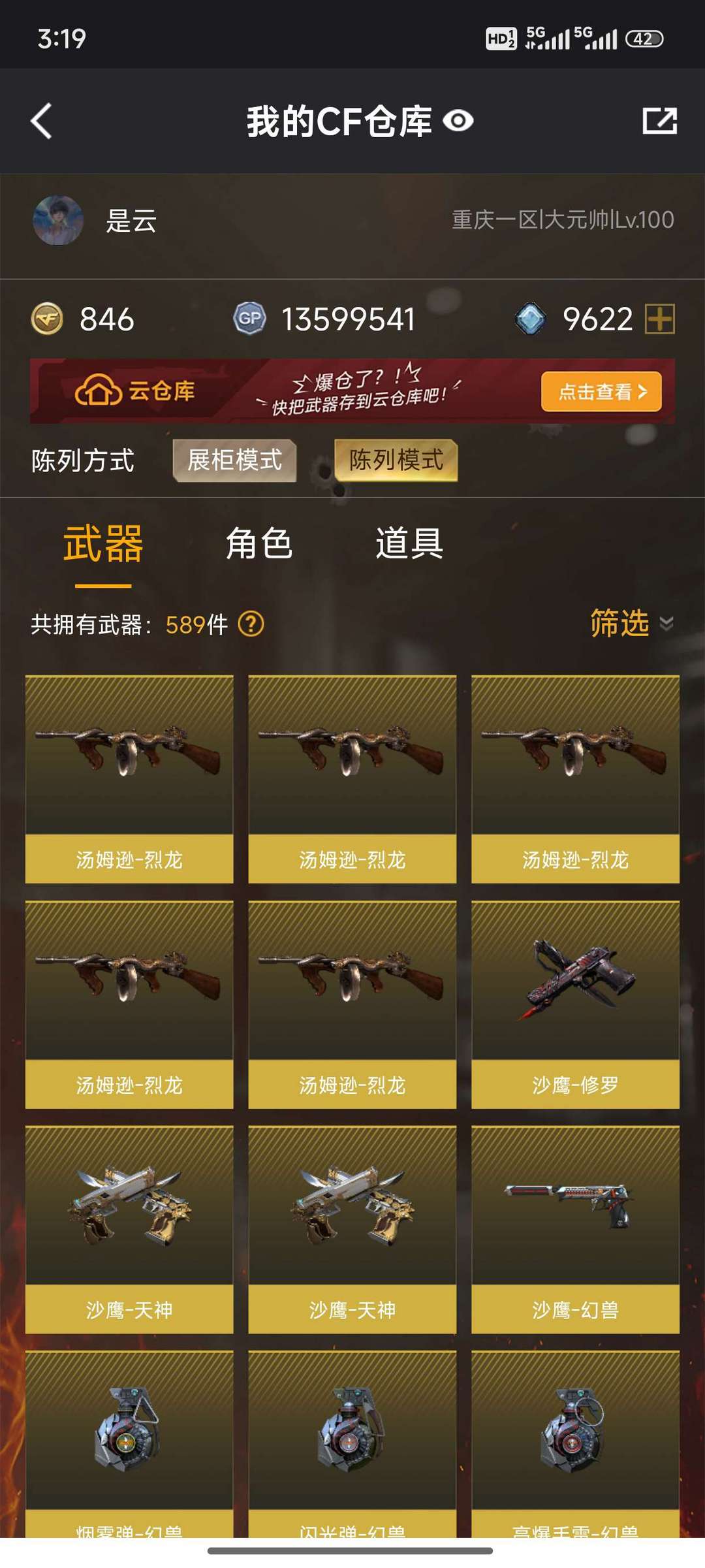The width and height of the screenshot is (705, 1568).
Task: Add diamonds with the plus icon
Action: tap(660, 319)
